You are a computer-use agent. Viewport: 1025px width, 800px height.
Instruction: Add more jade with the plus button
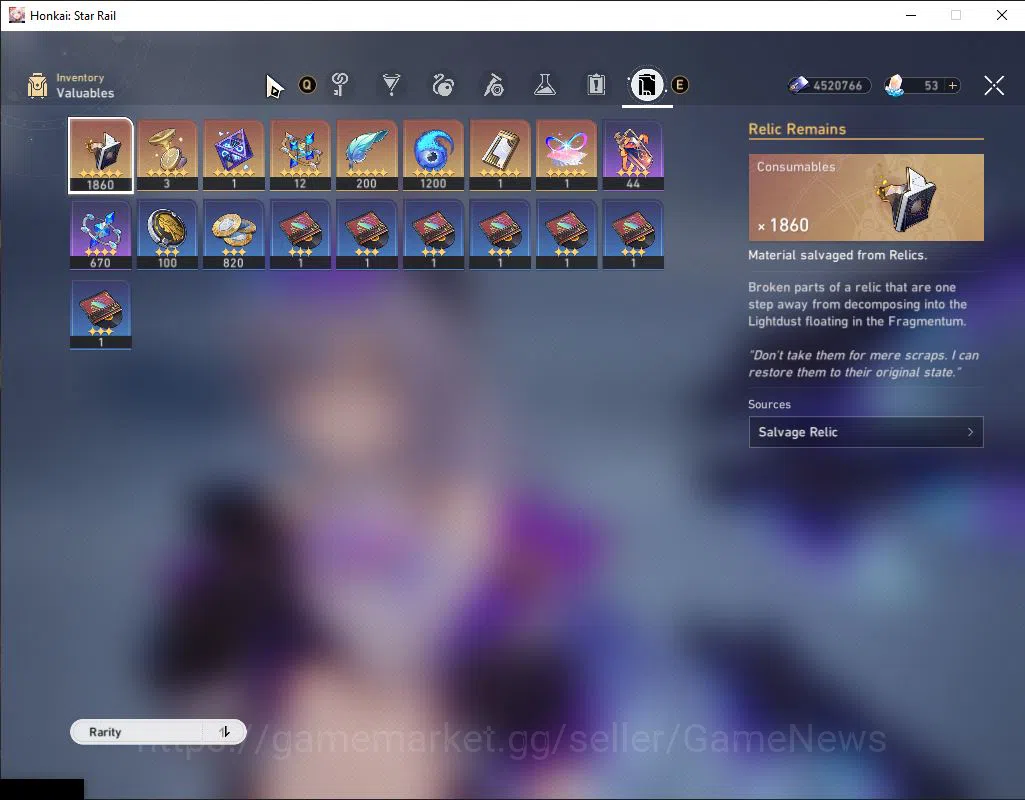coord(953,86)
